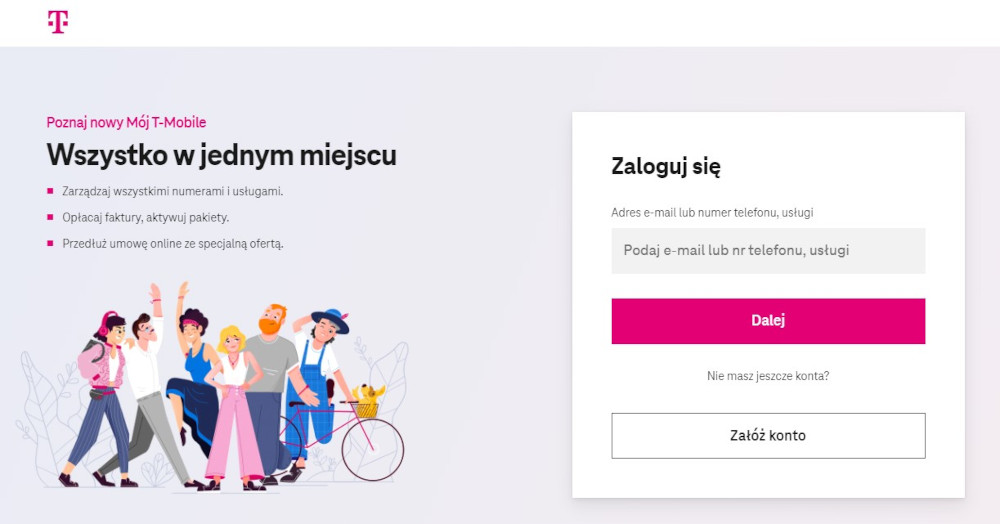Click the pink Dalej button
This screenshot has width=1000, height=524.
click(x=768, y=321)
